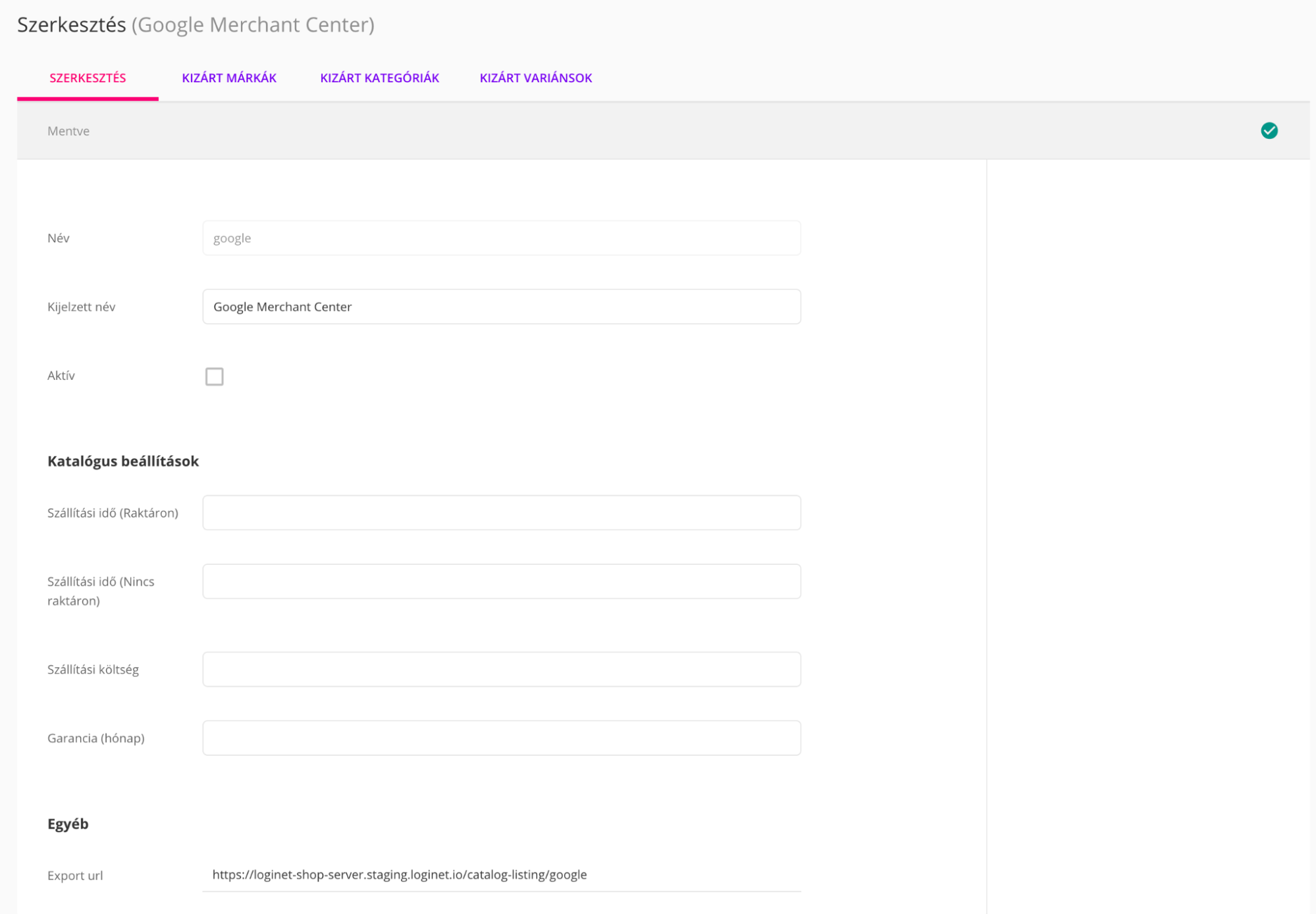
Task: Click the Garancia (hónap) input field
Action: tap(501, 738)
